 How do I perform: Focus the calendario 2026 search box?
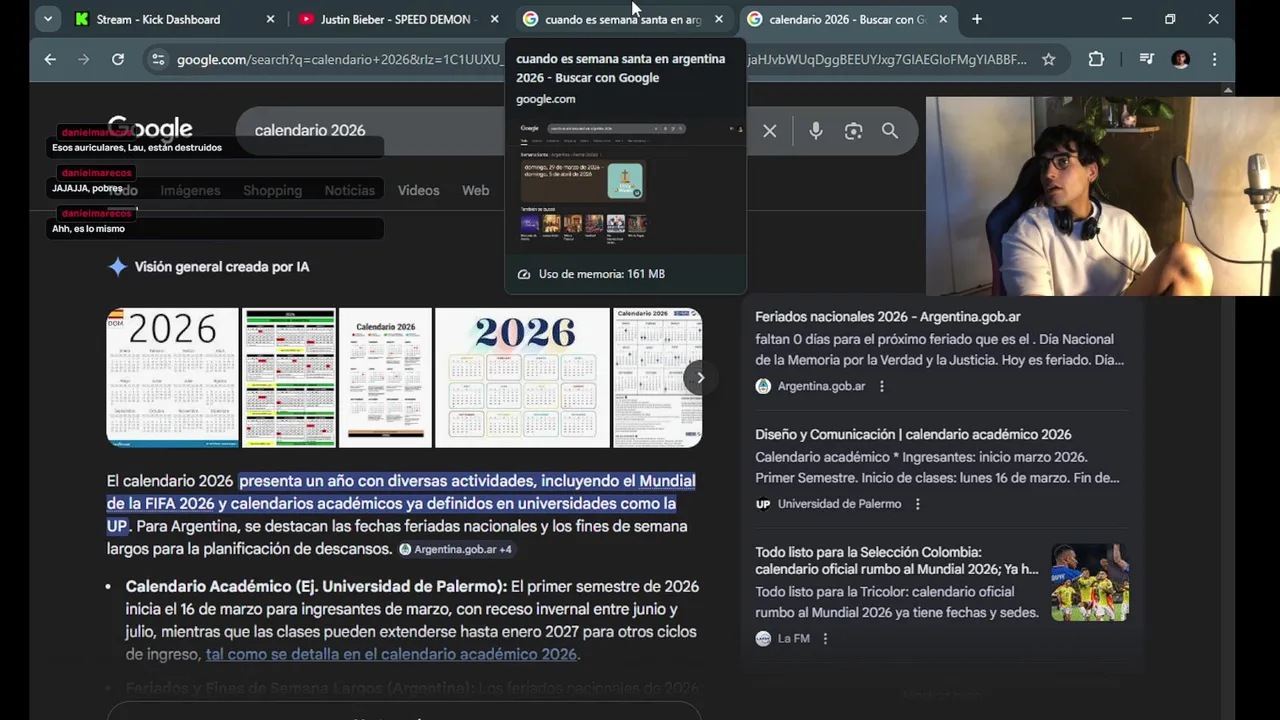pyautogui.click(x=495, y=130)
